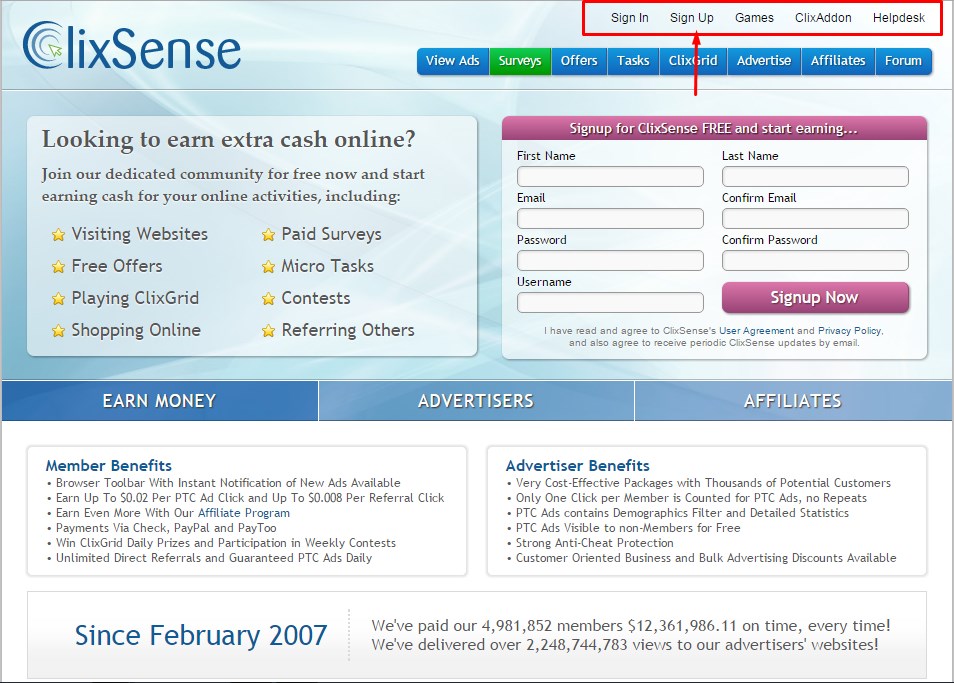Click 'Looking to earn extra cash online?' heading
The image size is (954, 683).
(229, 139)
